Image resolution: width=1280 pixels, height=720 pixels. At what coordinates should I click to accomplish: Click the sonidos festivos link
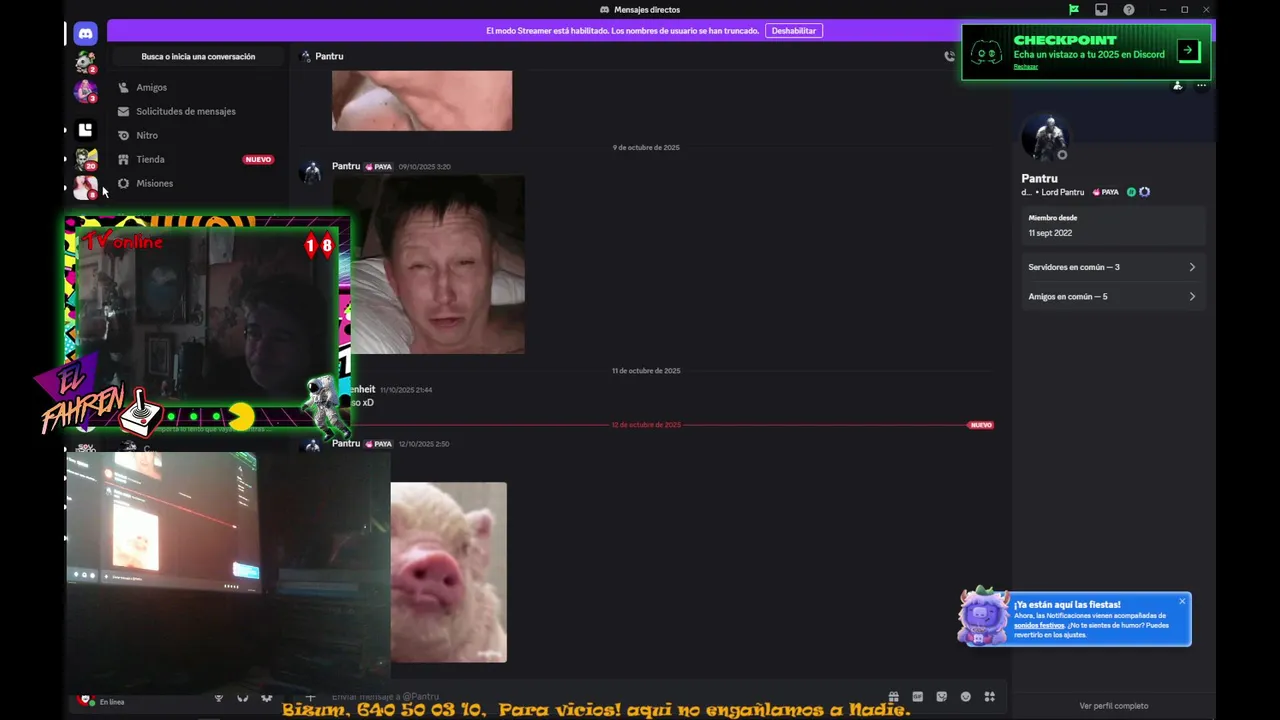pos(1039,625)
